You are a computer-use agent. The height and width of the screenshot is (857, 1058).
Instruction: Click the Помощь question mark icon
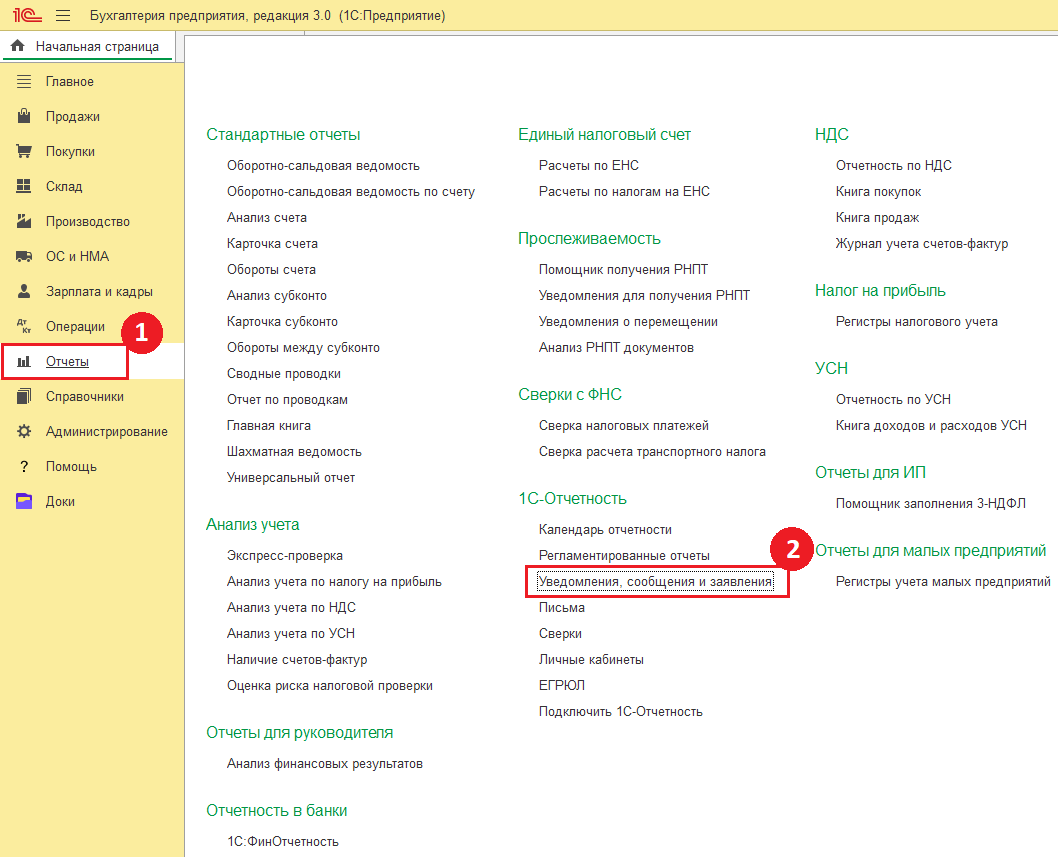[24, 466]
